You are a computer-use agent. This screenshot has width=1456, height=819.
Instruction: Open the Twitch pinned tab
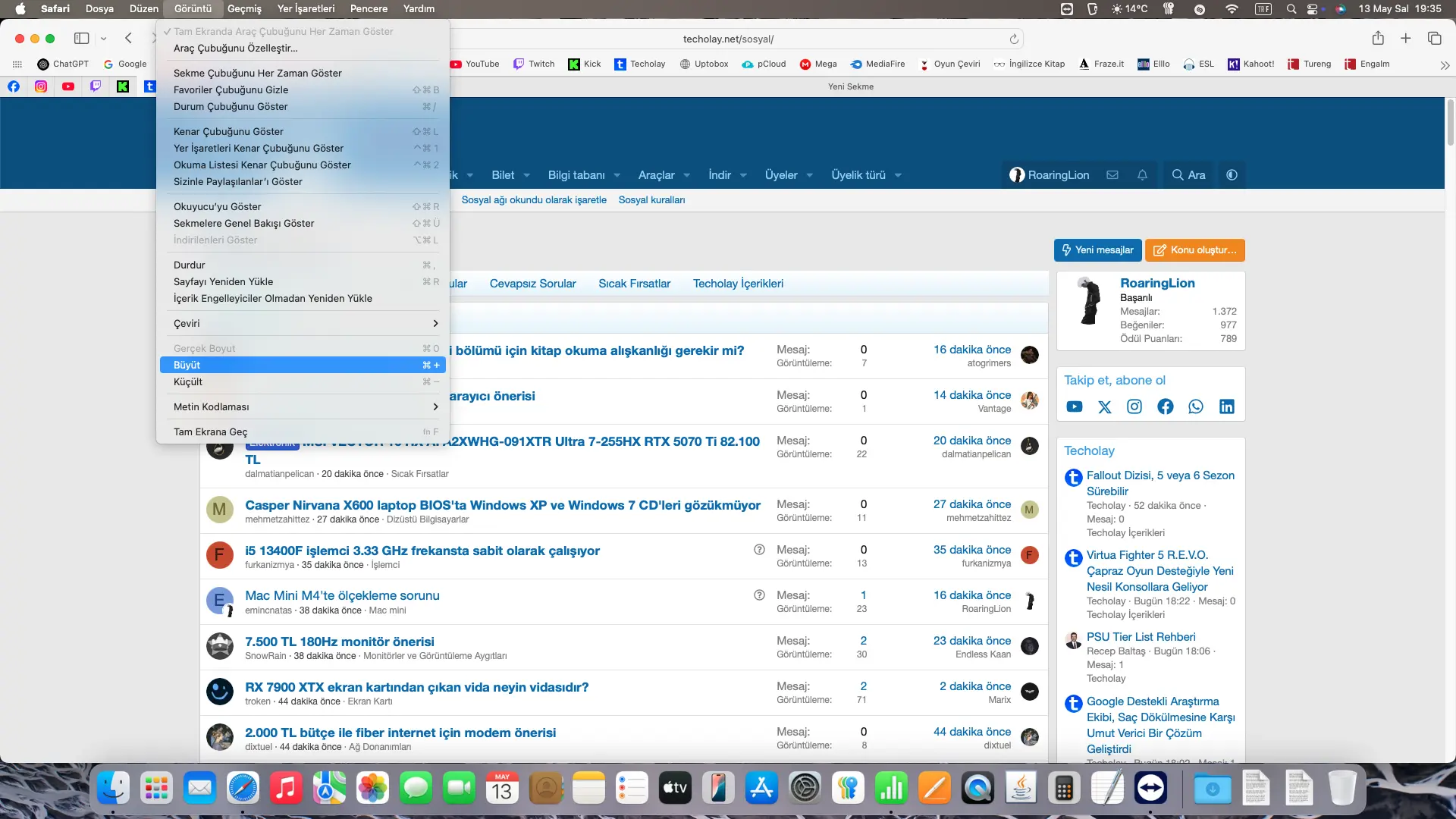click(x=96, y=86)
